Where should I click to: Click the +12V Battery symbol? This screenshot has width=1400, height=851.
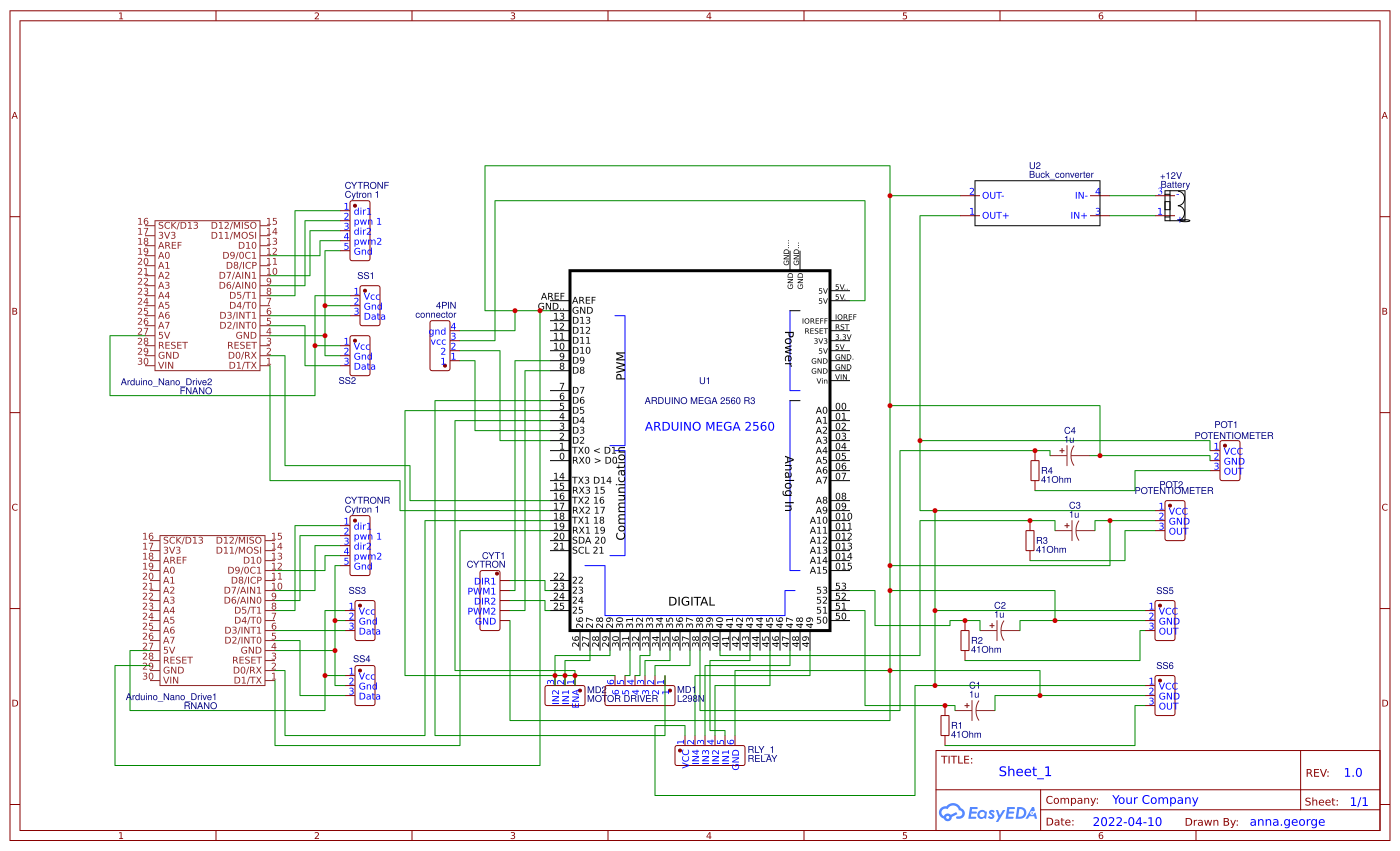pyautogui.click(x=1175, y=205)
